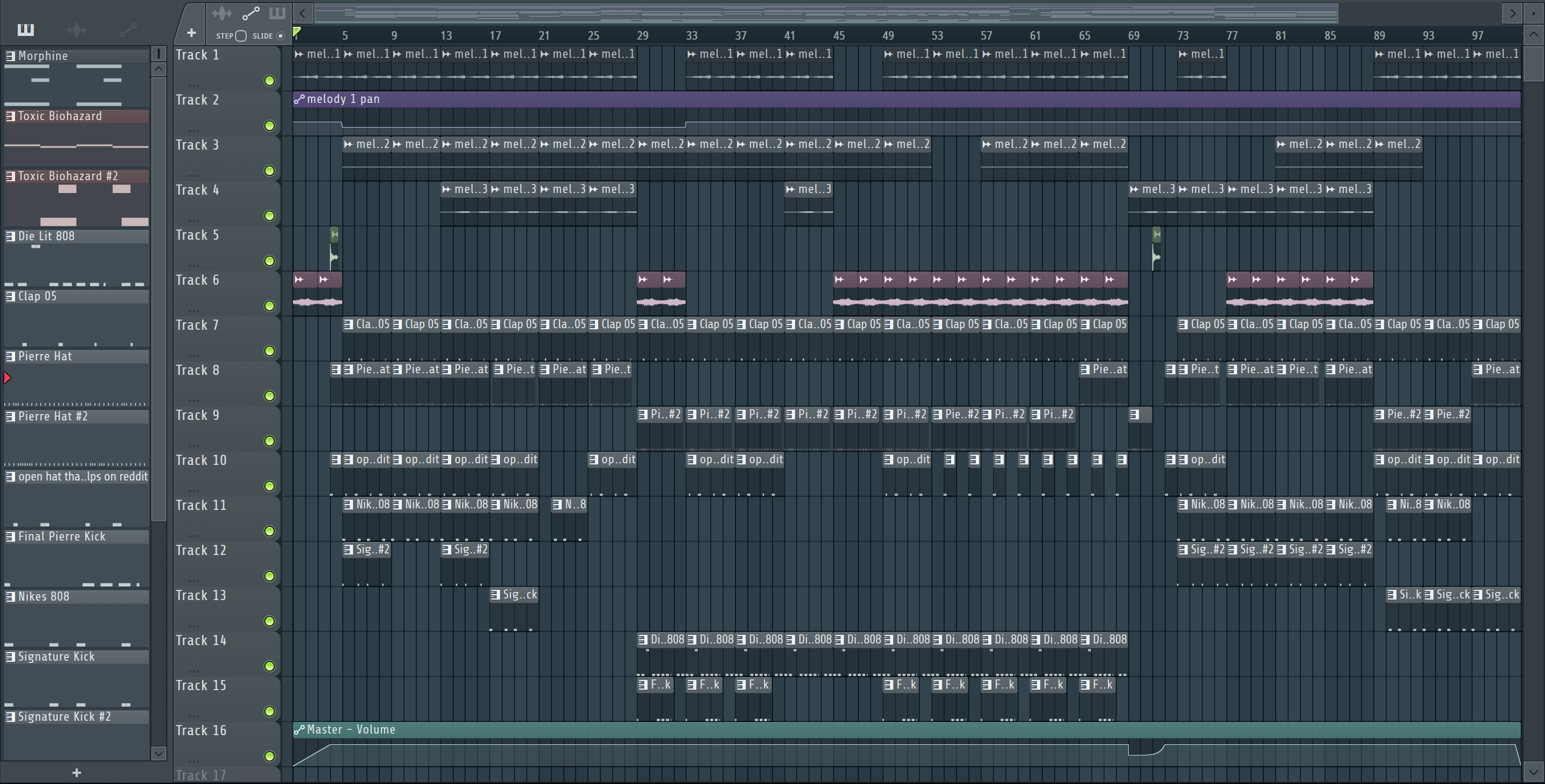
Task: Mute Track 16 using its green light
Action: [x=269, y=756]
